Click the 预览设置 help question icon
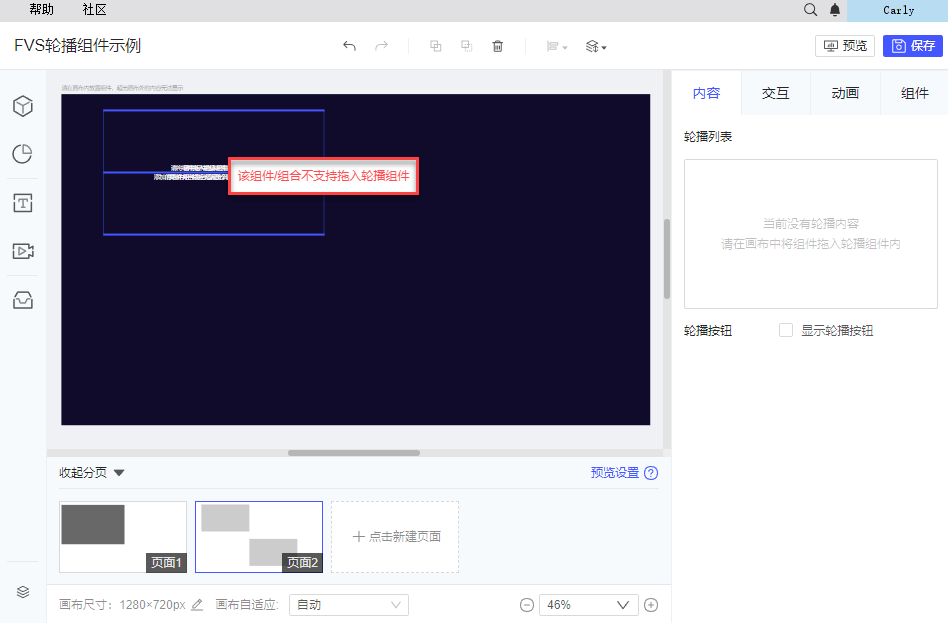Image resolution: width=948 pixels, height=623 pixels. [x=651, y=473]
